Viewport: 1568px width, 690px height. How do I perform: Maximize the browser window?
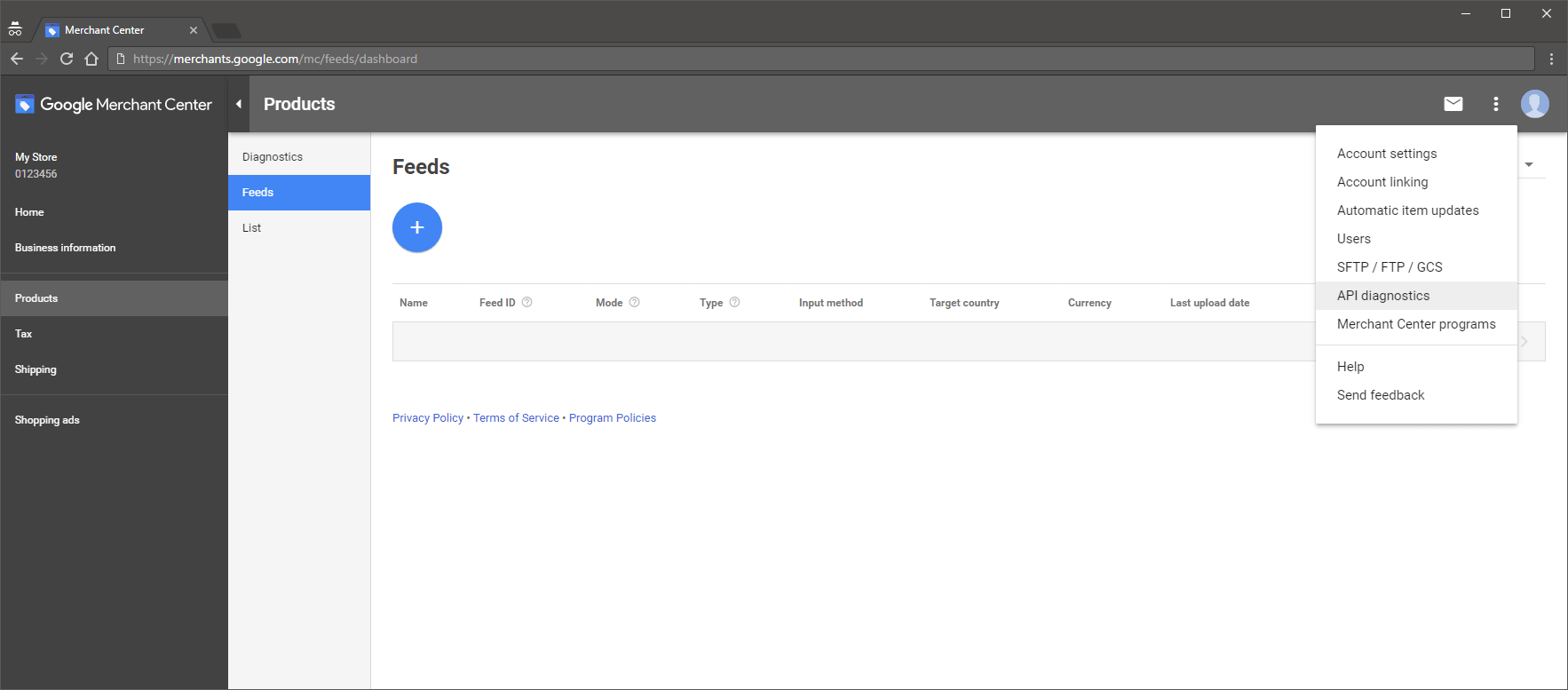click(x=1506, y=13)
